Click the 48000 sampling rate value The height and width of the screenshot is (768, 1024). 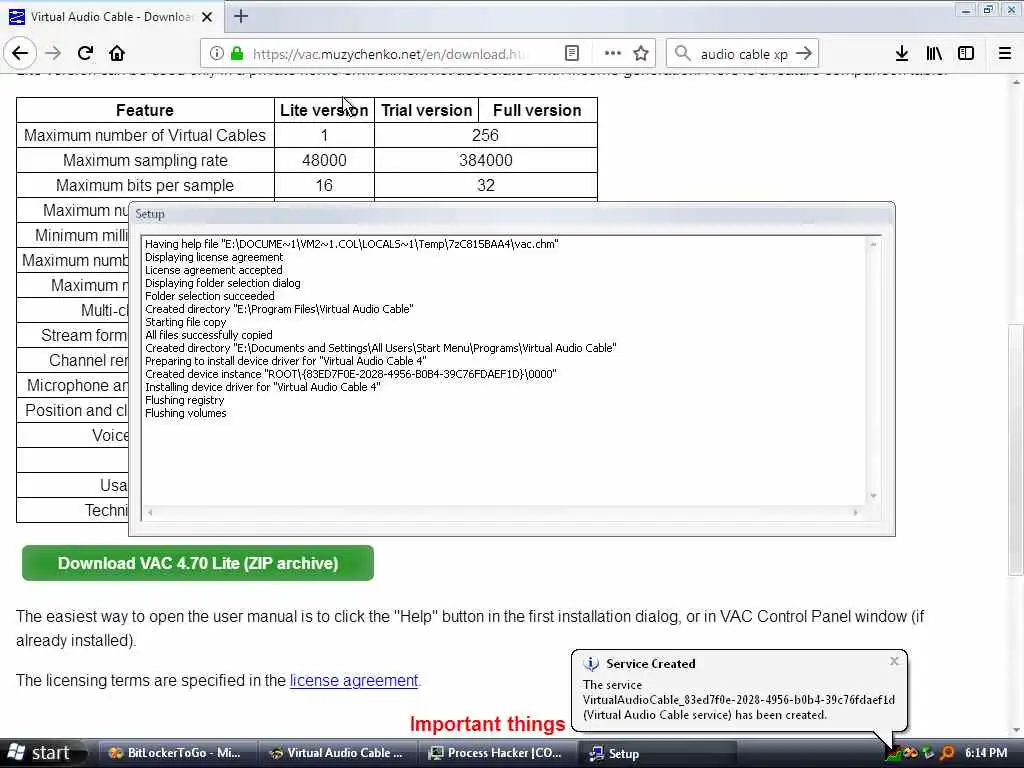pos(324,160)
